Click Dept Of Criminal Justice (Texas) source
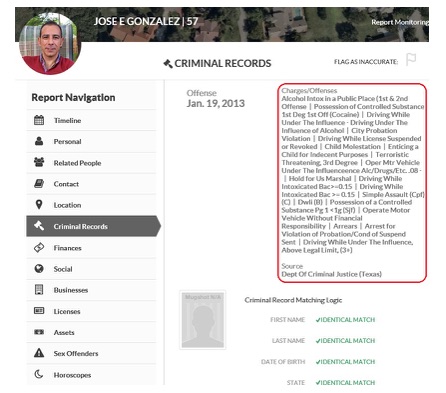 tap(331, 274)
